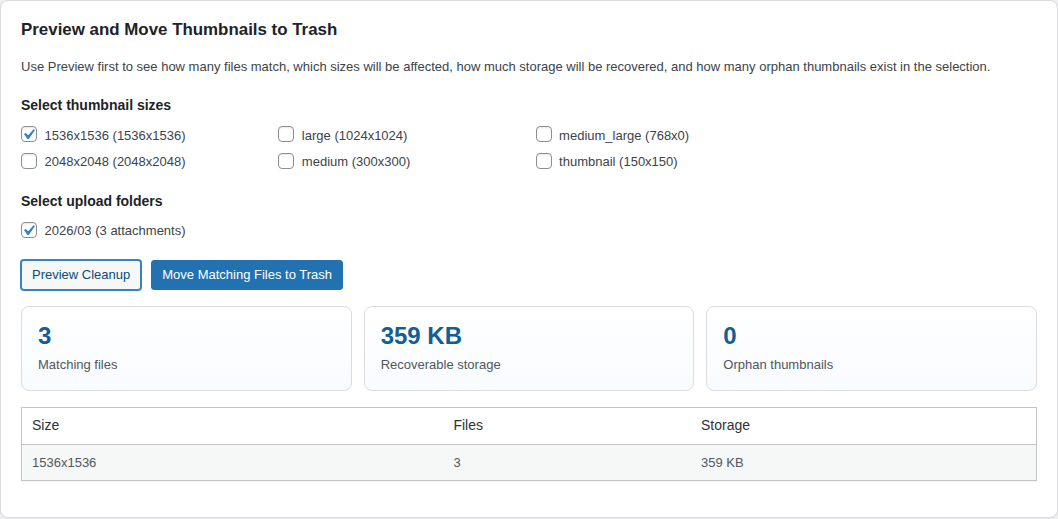Click the '359 KB' storage table cell
Screen dimensions: 1058x519
[x=722, y=463]
